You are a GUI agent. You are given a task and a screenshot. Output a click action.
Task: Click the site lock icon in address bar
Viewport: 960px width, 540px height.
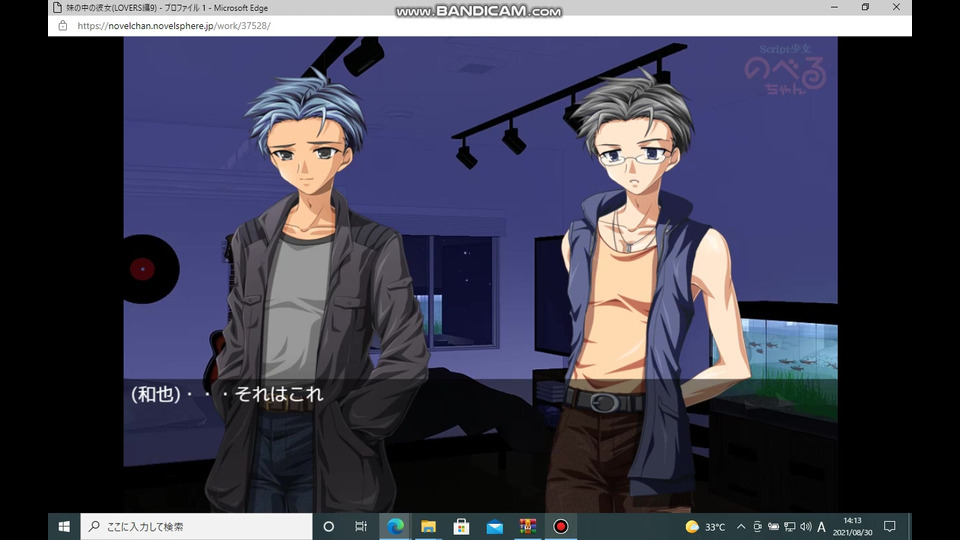[x=62, y=26]
